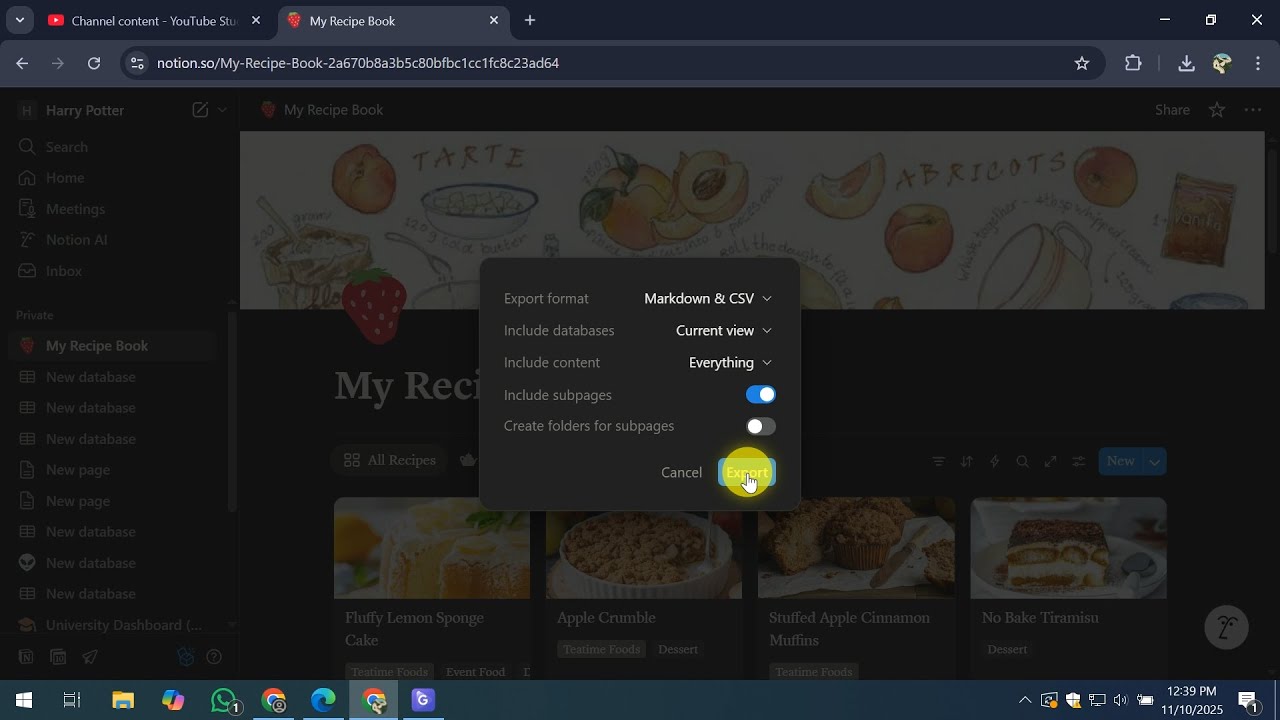Switch to All Recipes view tab
The height and width of the screenshot is (720, 1280).
[390, 461]
